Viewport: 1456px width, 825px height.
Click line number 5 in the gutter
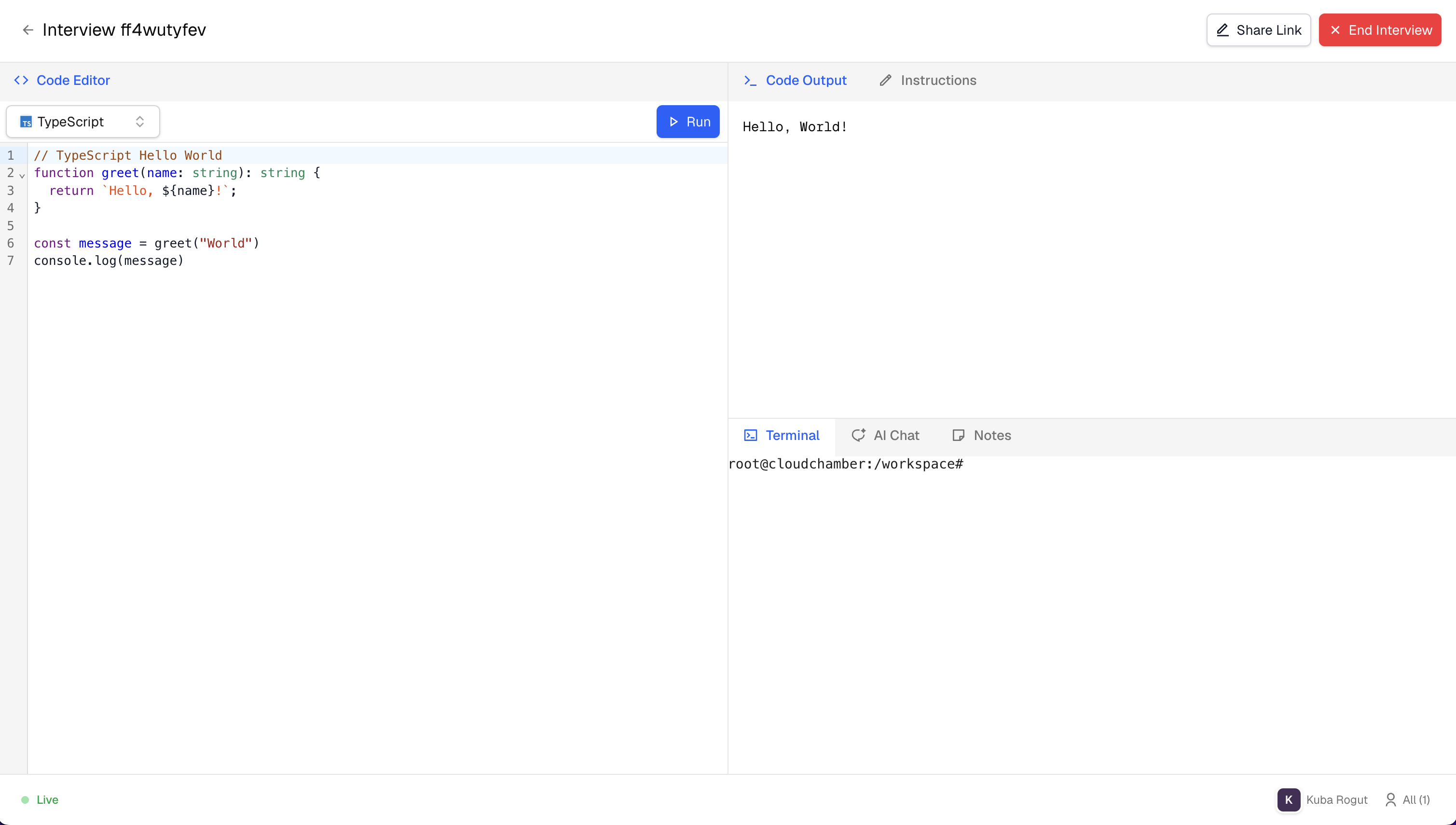10,225
